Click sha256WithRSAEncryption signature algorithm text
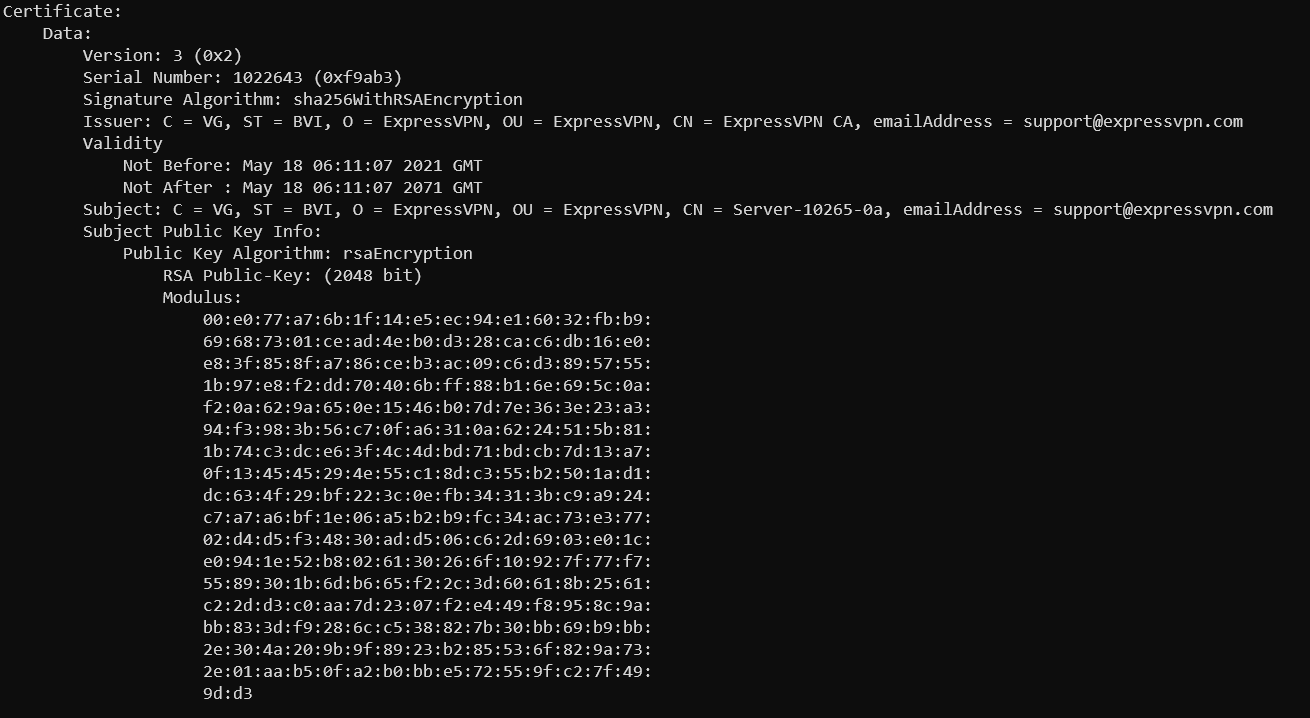 (407, 99)
